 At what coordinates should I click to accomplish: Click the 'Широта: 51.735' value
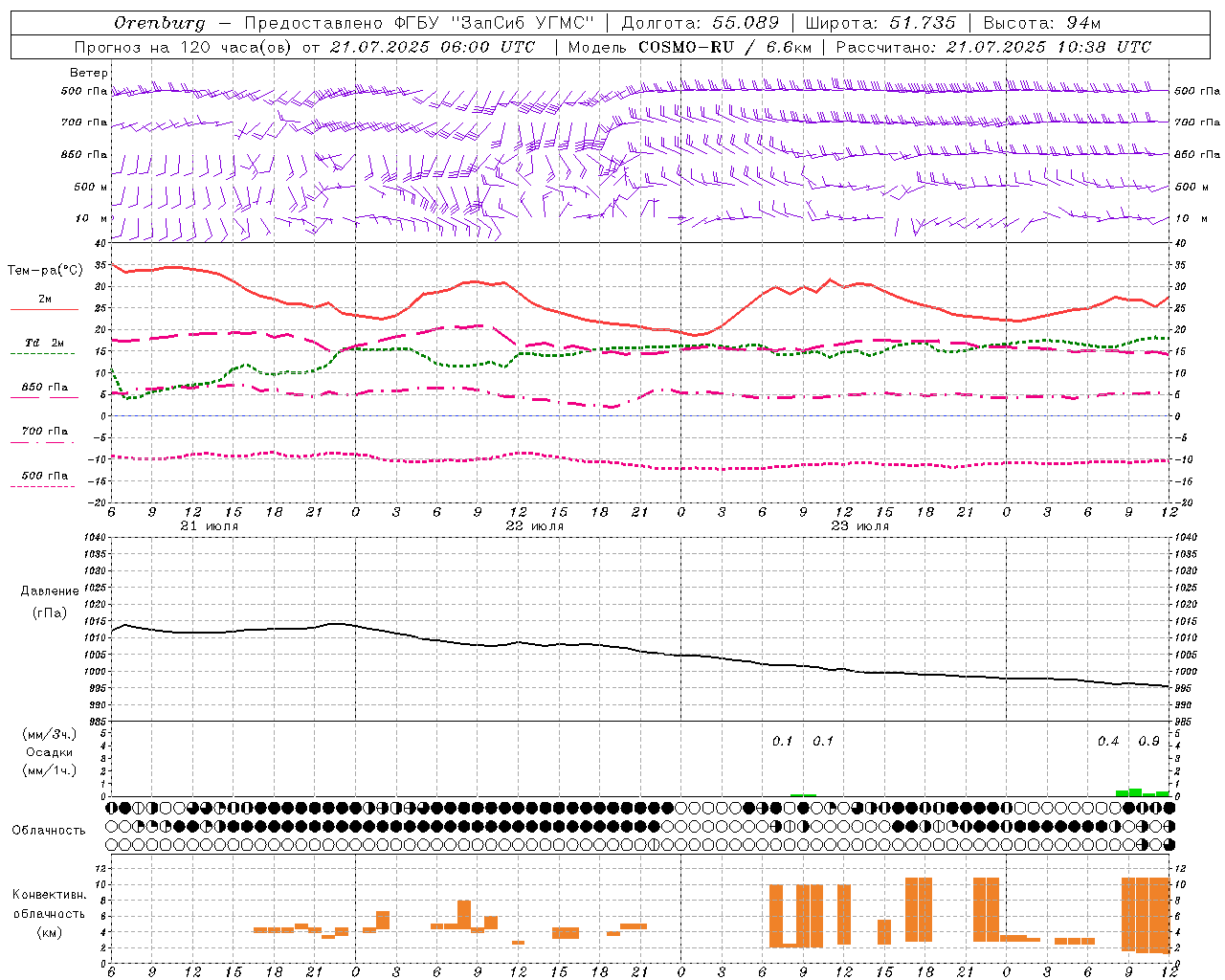pyautogui.click(x=880, y=23)
